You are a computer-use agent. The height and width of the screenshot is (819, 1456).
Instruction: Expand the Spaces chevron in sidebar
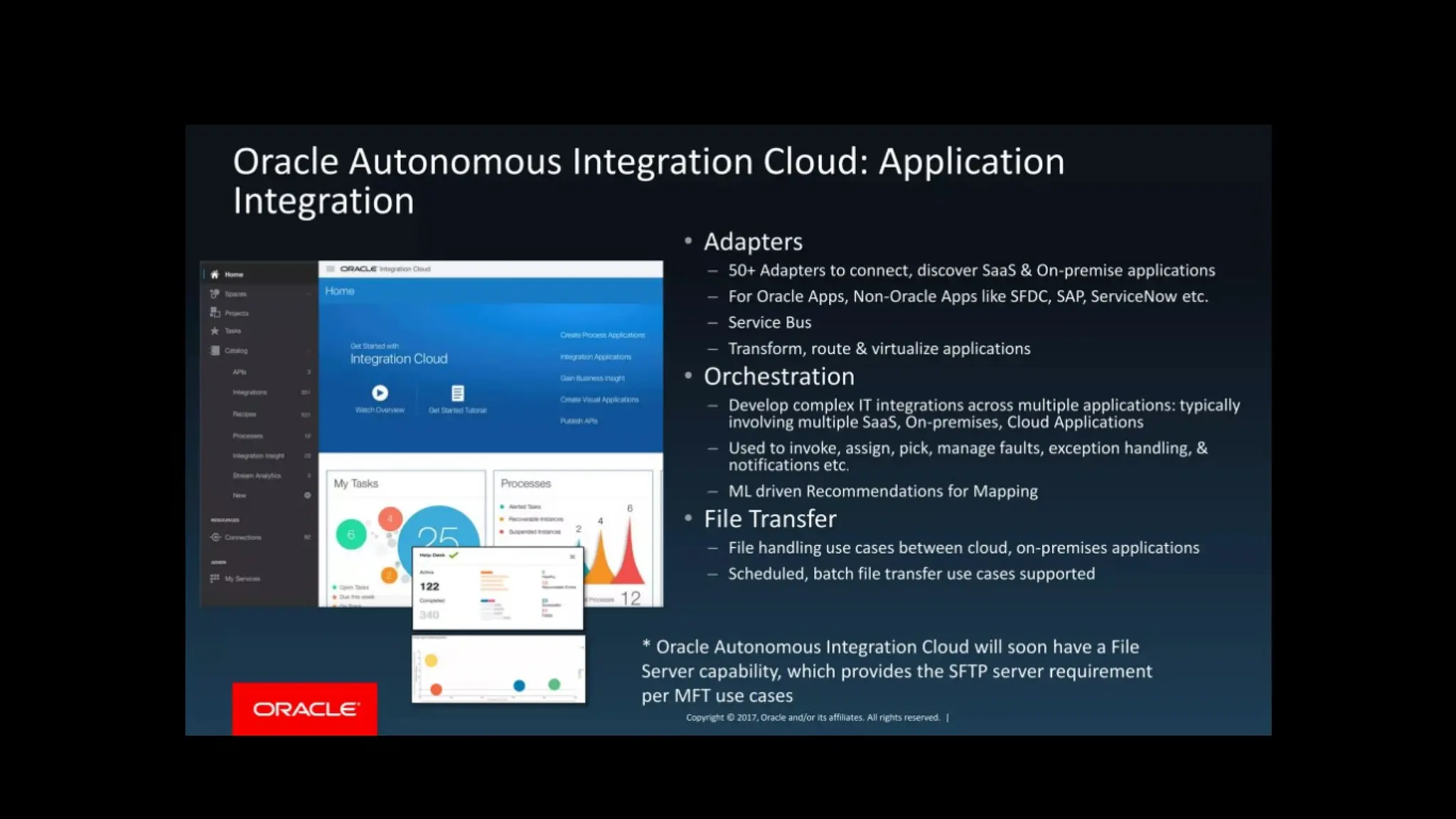309,294
